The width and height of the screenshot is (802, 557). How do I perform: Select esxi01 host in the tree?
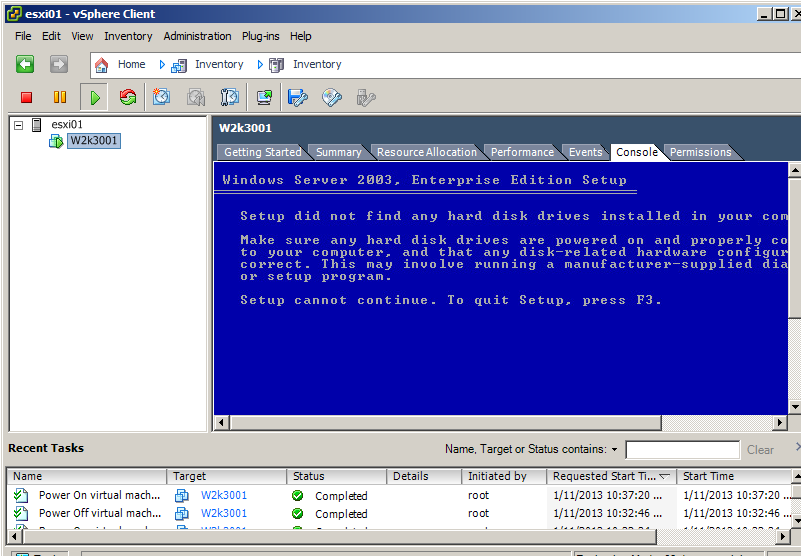[x=67, y=124]
